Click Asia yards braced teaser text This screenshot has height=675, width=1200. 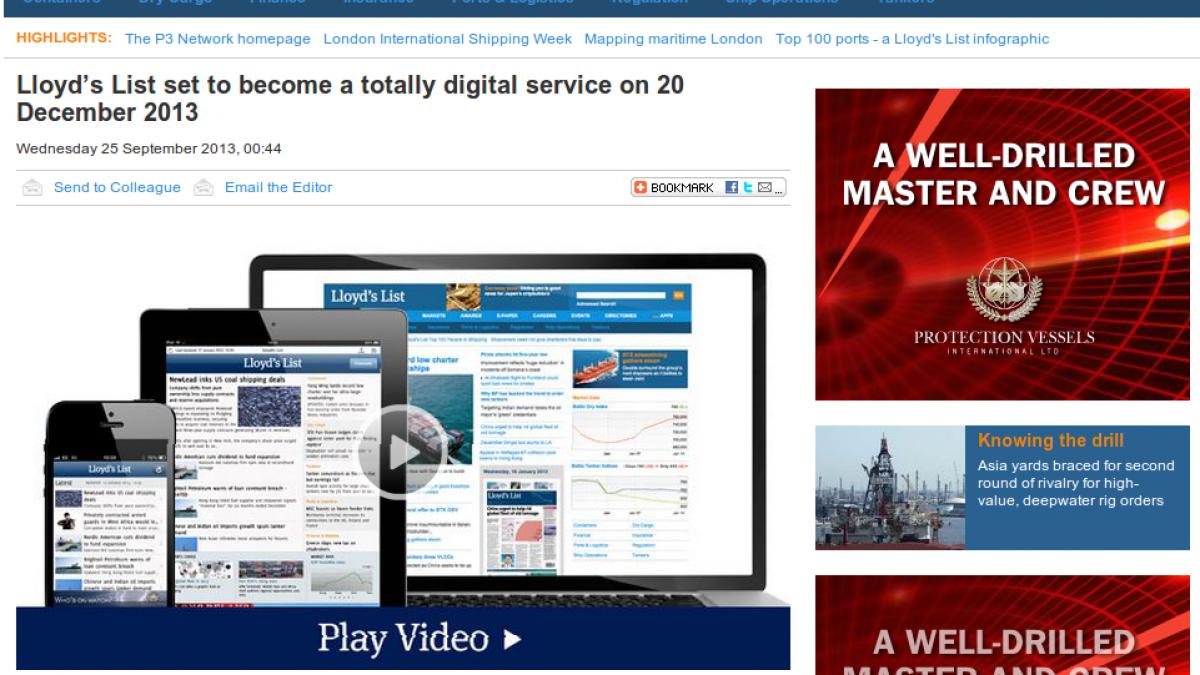[x=1076, y=483]
